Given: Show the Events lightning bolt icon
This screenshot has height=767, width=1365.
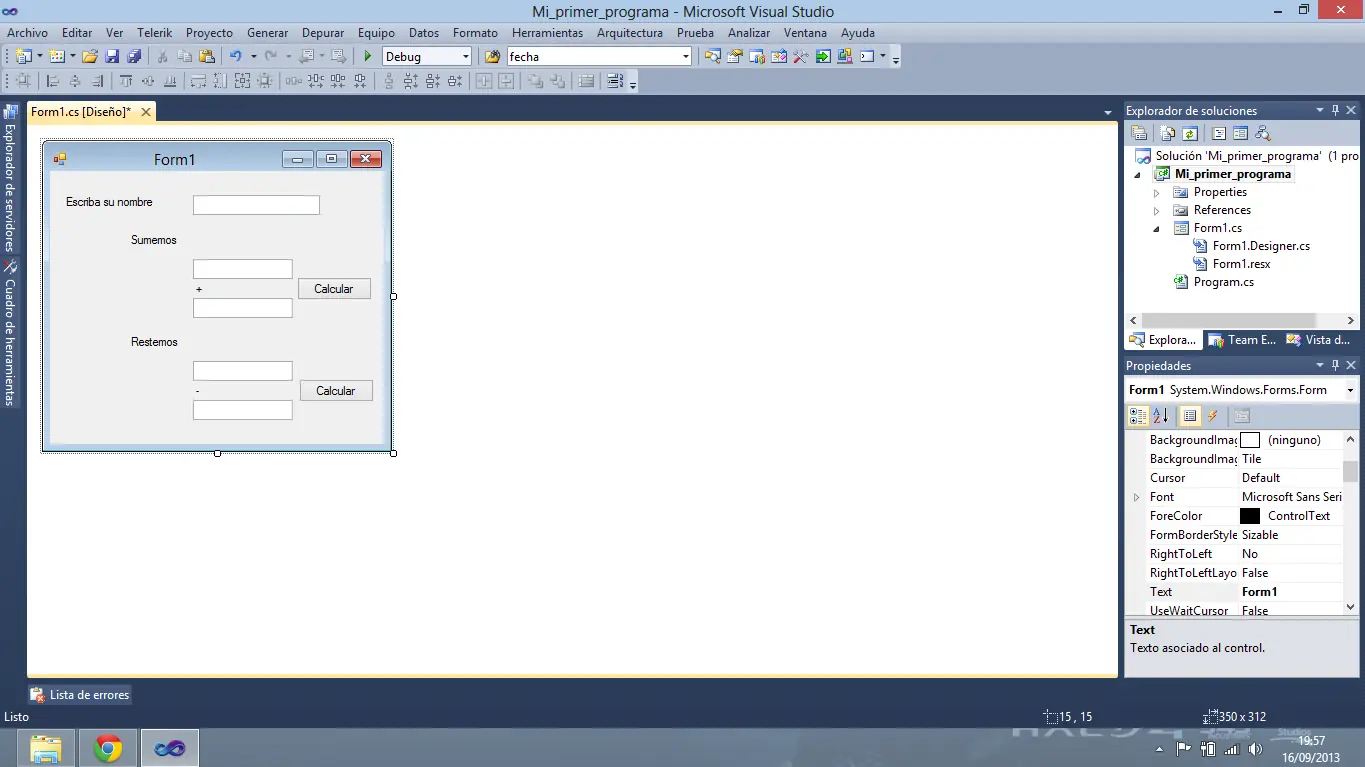Looking at the screenshot, I should (1213, 416).
